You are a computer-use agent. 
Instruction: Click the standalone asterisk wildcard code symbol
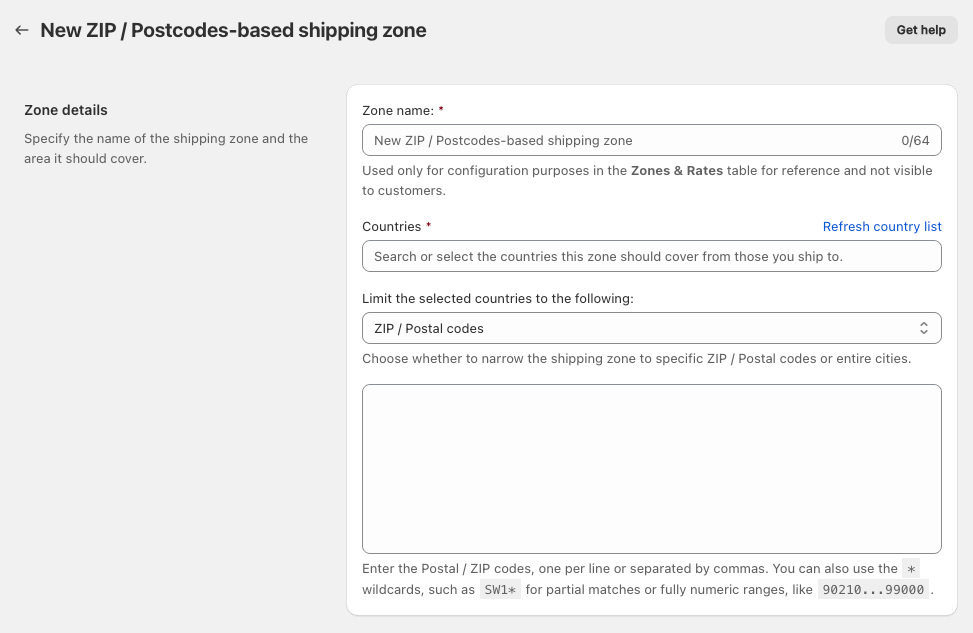(x=911, y=569)
